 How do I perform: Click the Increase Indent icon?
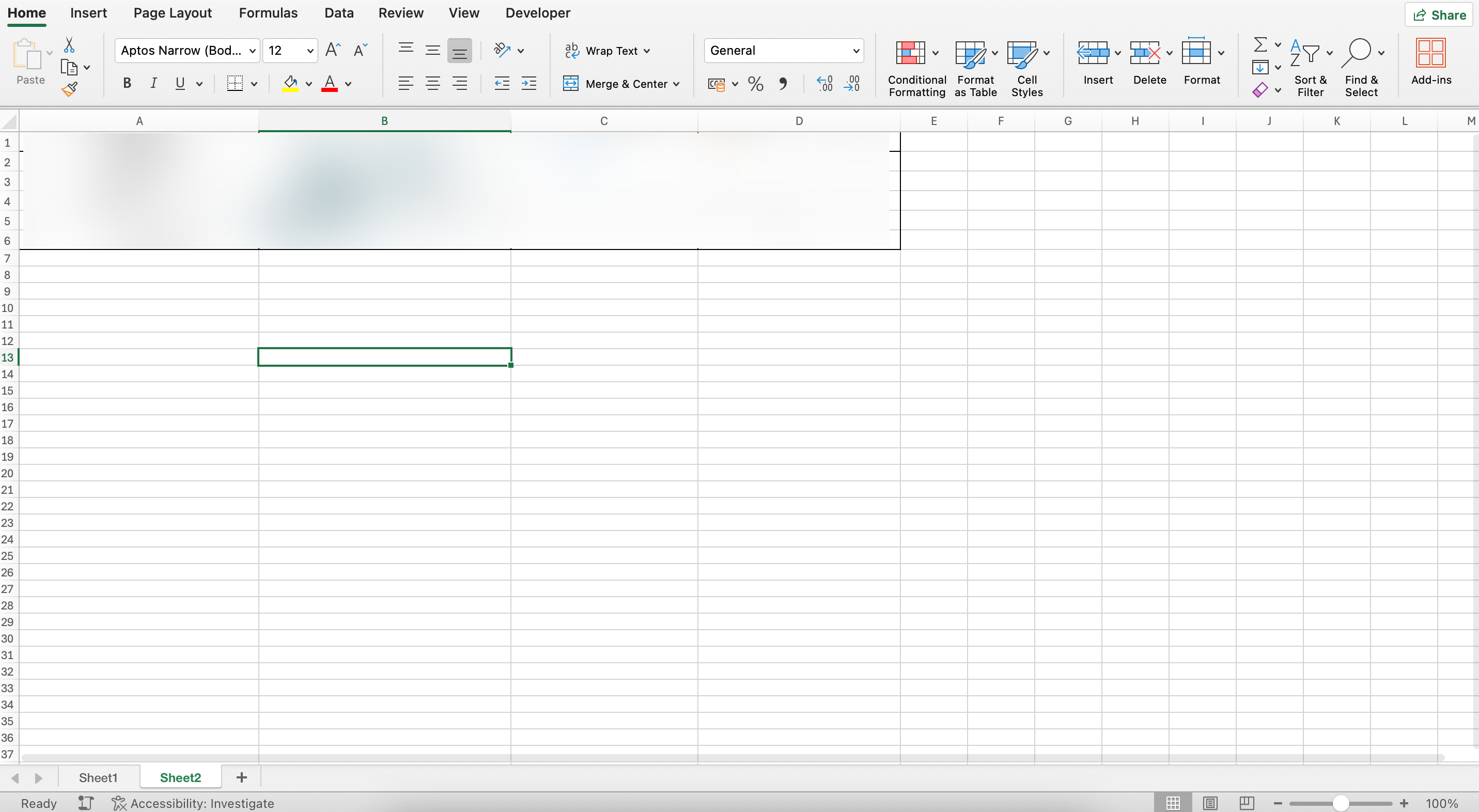point(528,84)
